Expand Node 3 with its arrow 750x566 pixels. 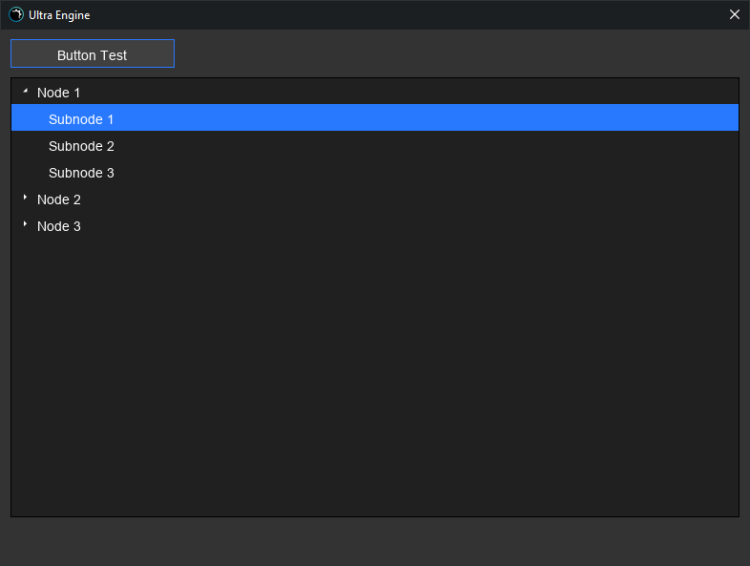25,225
